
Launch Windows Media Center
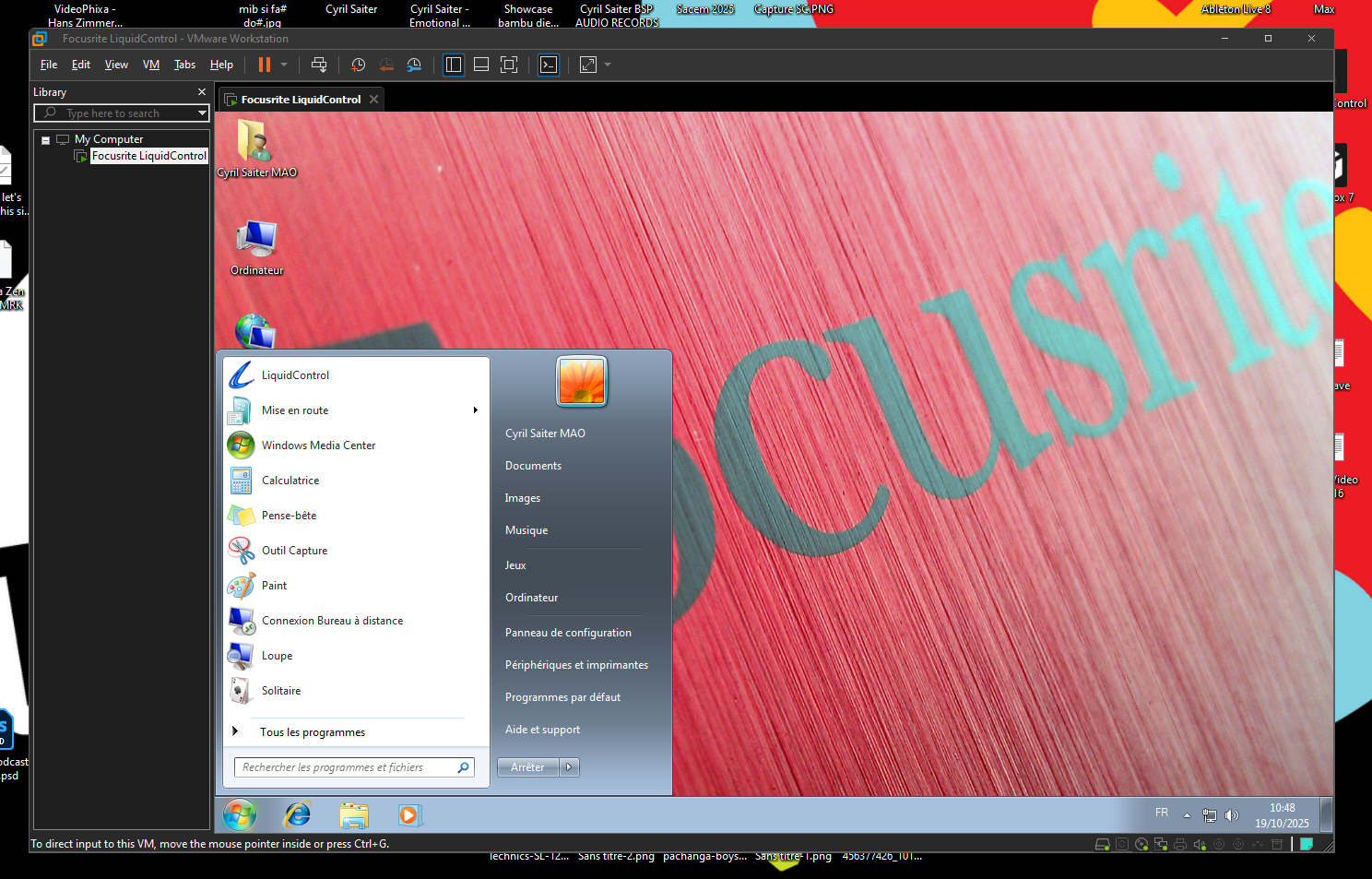click(x=356, y=445)
